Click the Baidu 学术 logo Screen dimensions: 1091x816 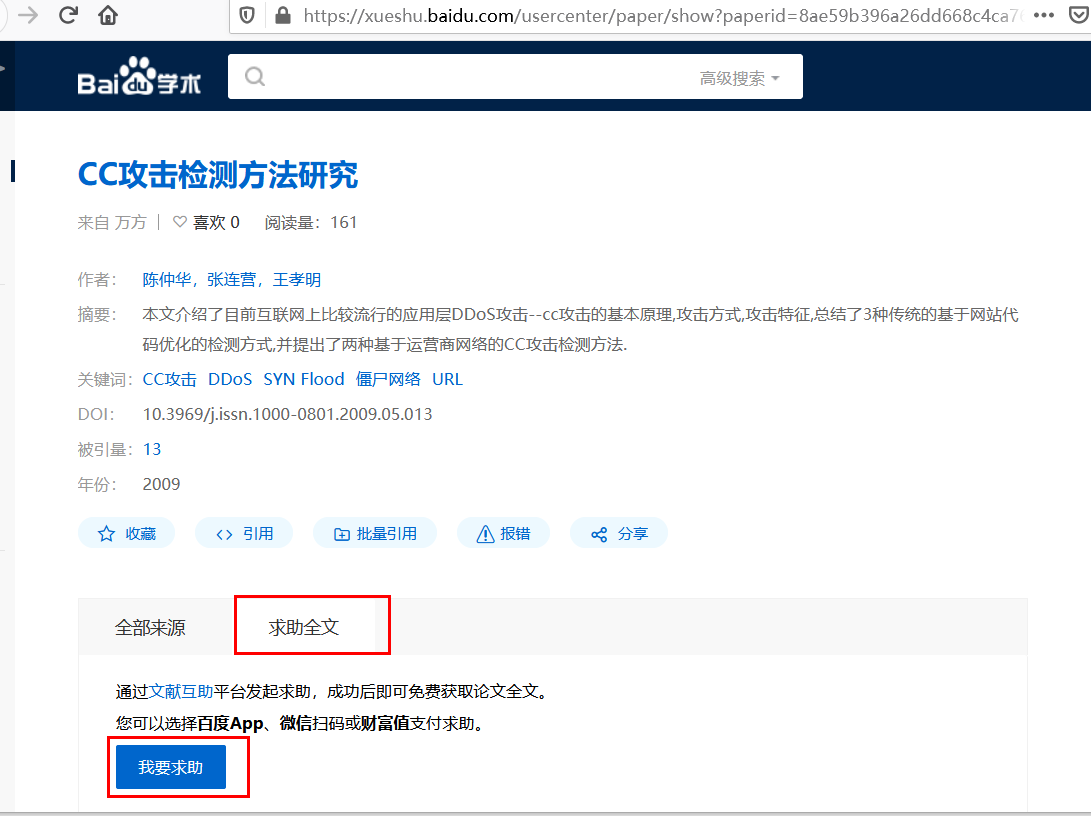tap(139, 76)
